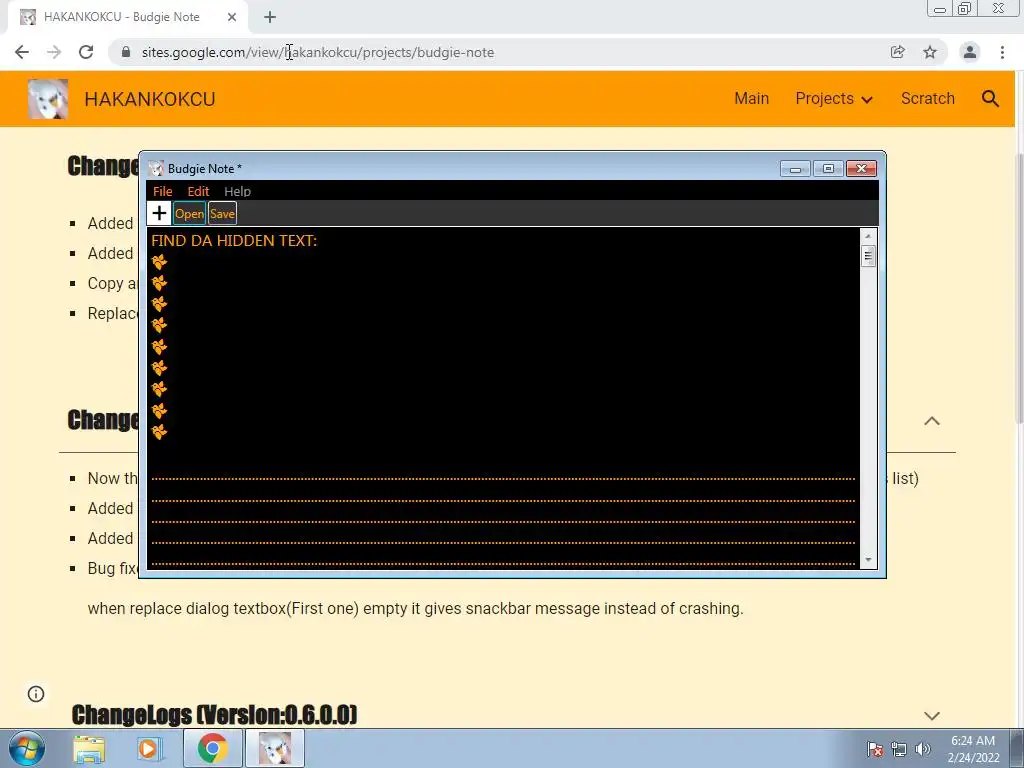Click the site search magnifier icon
This screenshot has width=1024, height=768.
pyautogui.click(x=990, y=99)
